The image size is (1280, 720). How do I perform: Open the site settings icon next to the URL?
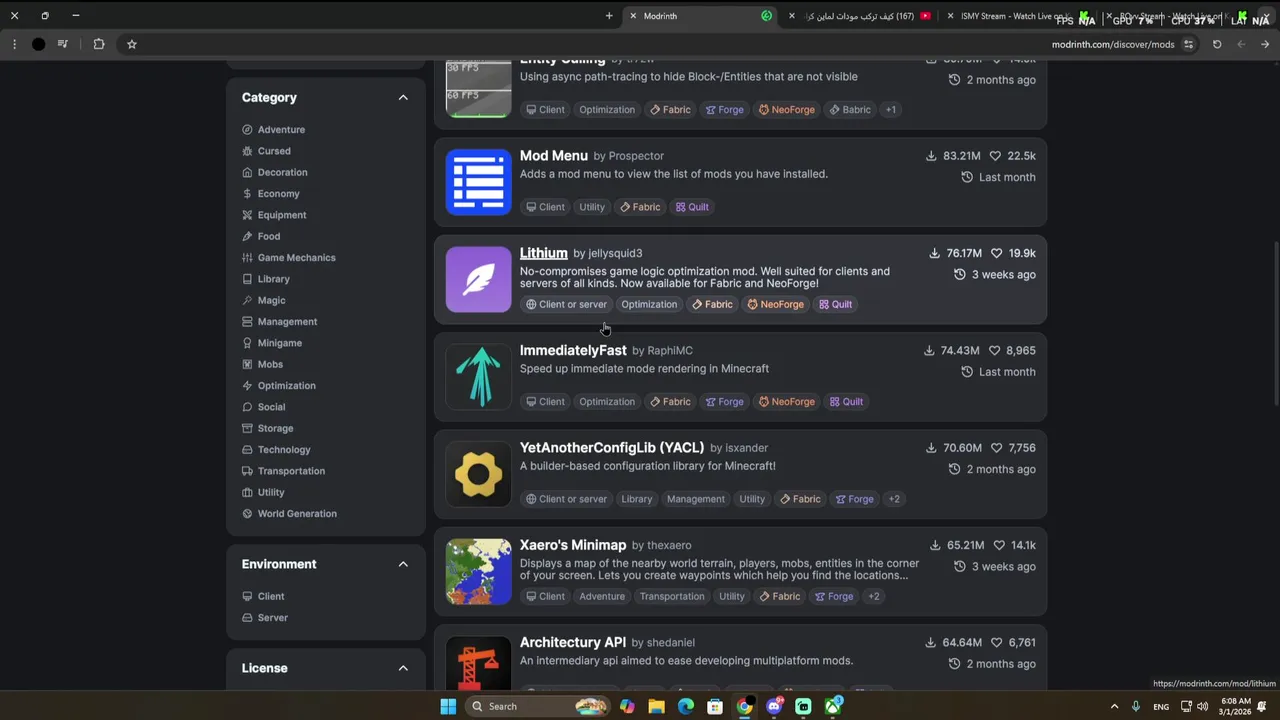point(1188,44)
